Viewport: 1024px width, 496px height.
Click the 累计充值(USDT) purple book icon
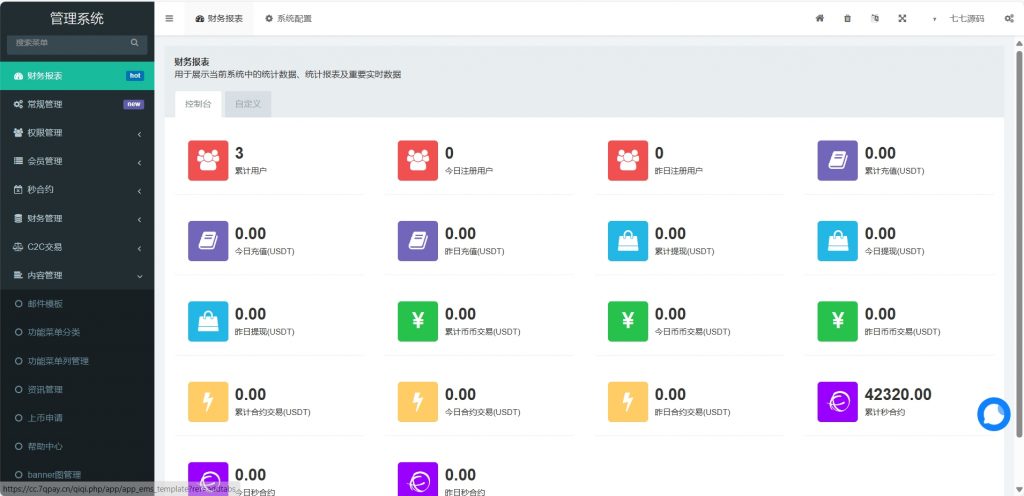click(x=838, y=161)
